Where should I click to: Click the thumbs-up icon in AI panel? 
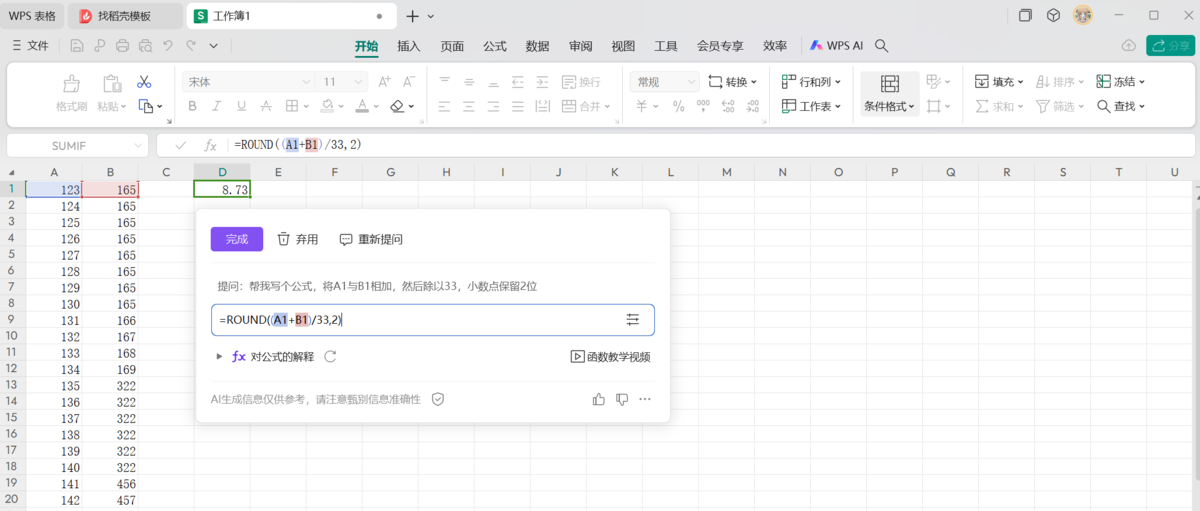(599, 399)
